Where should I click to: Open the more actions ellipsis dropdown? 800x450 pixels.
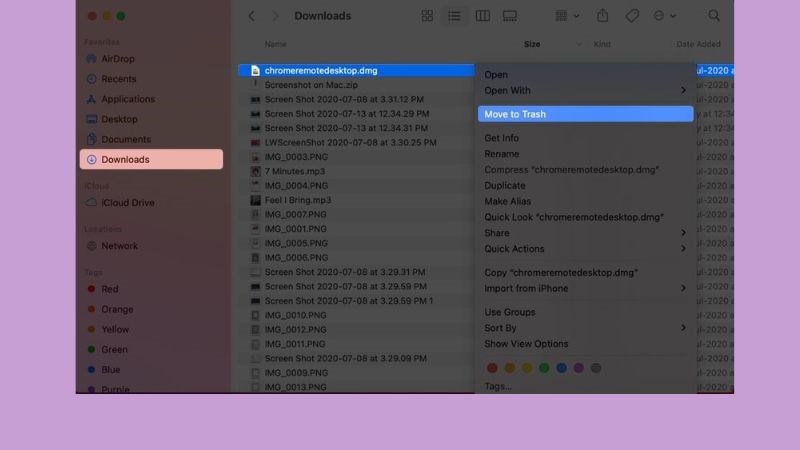664,16
